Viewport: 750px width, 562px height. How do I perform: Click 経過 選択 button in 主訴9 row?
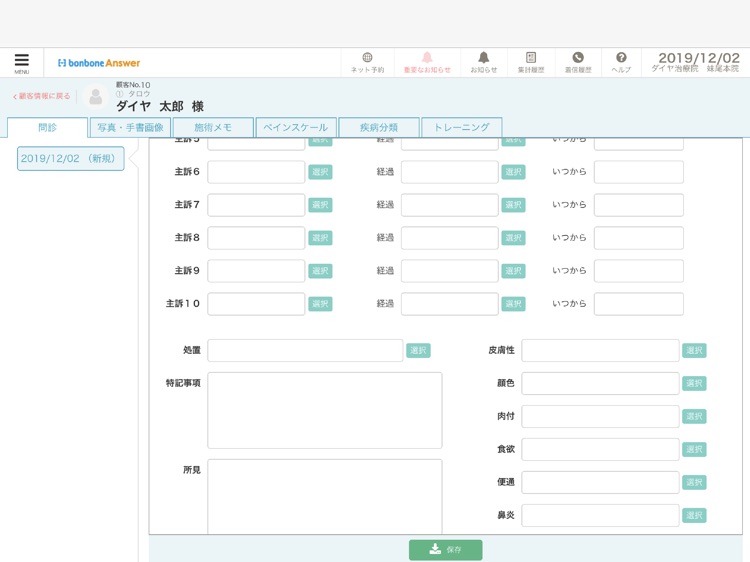coord(513,271)
